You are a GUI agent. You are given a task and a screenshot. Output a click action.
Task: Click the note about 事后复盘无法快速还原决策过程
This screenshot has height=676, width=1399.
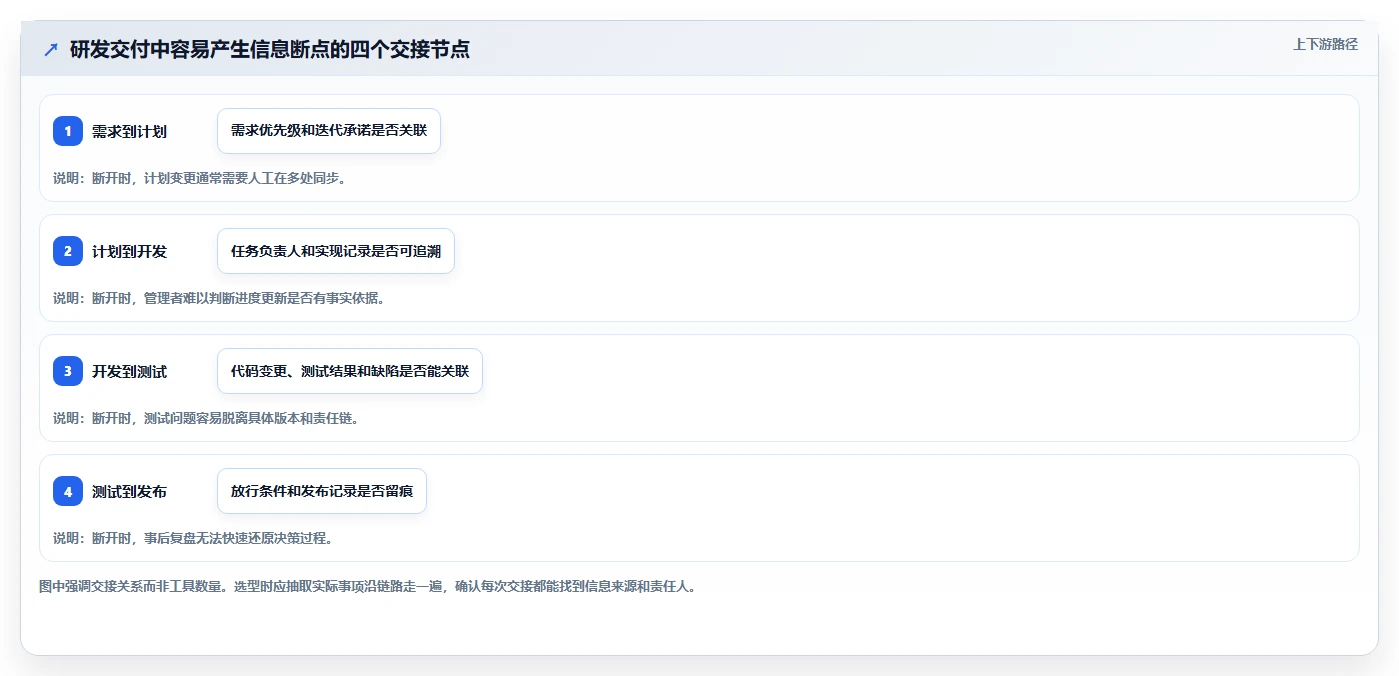pyautogui.click(x=192, y=538)
